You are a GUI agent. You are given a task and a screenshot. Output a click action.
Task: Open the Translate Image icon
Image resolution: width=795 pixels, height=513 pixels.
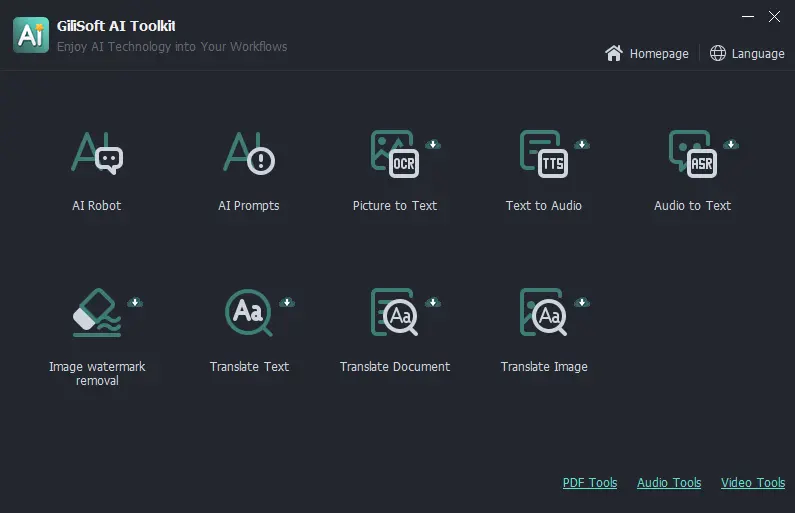[544, 312]
